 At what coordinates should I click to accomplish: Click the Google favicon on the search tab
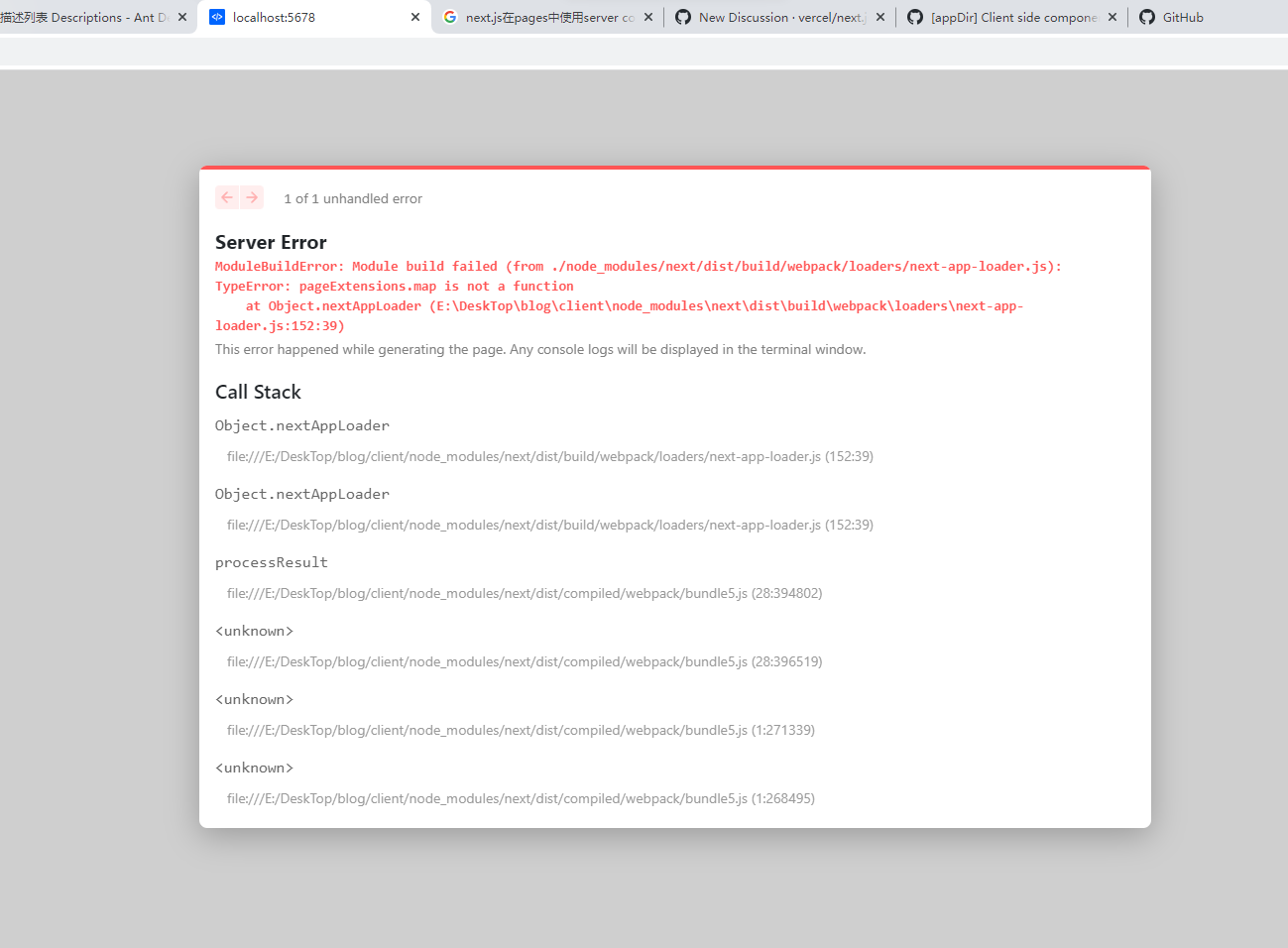[x=449, y=17]
